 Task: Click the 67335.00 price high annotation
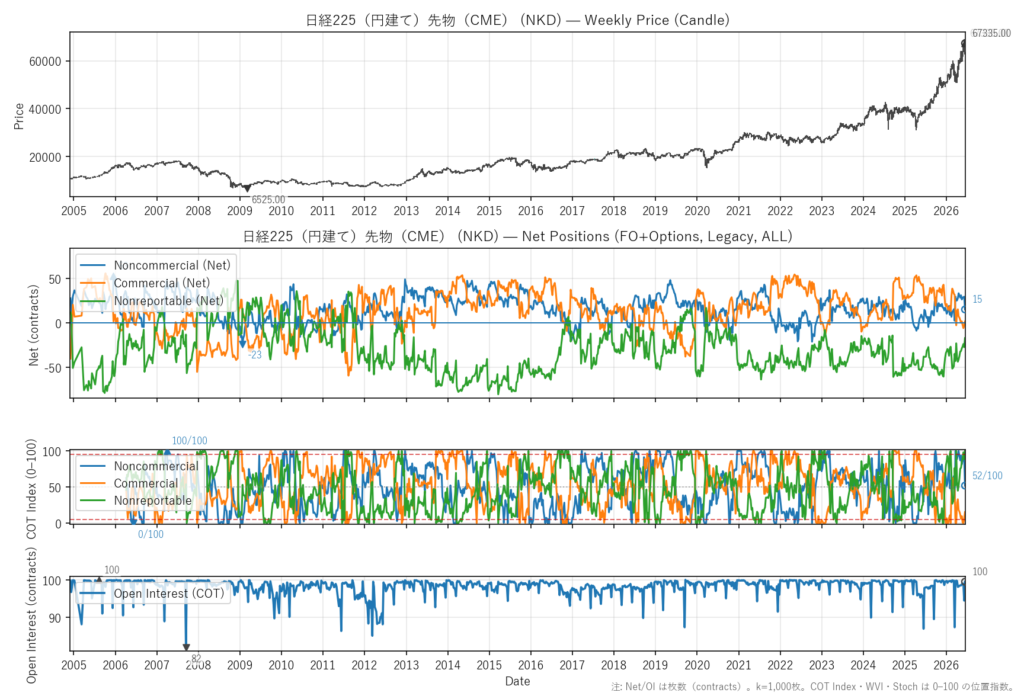click(x=991, y=33)
